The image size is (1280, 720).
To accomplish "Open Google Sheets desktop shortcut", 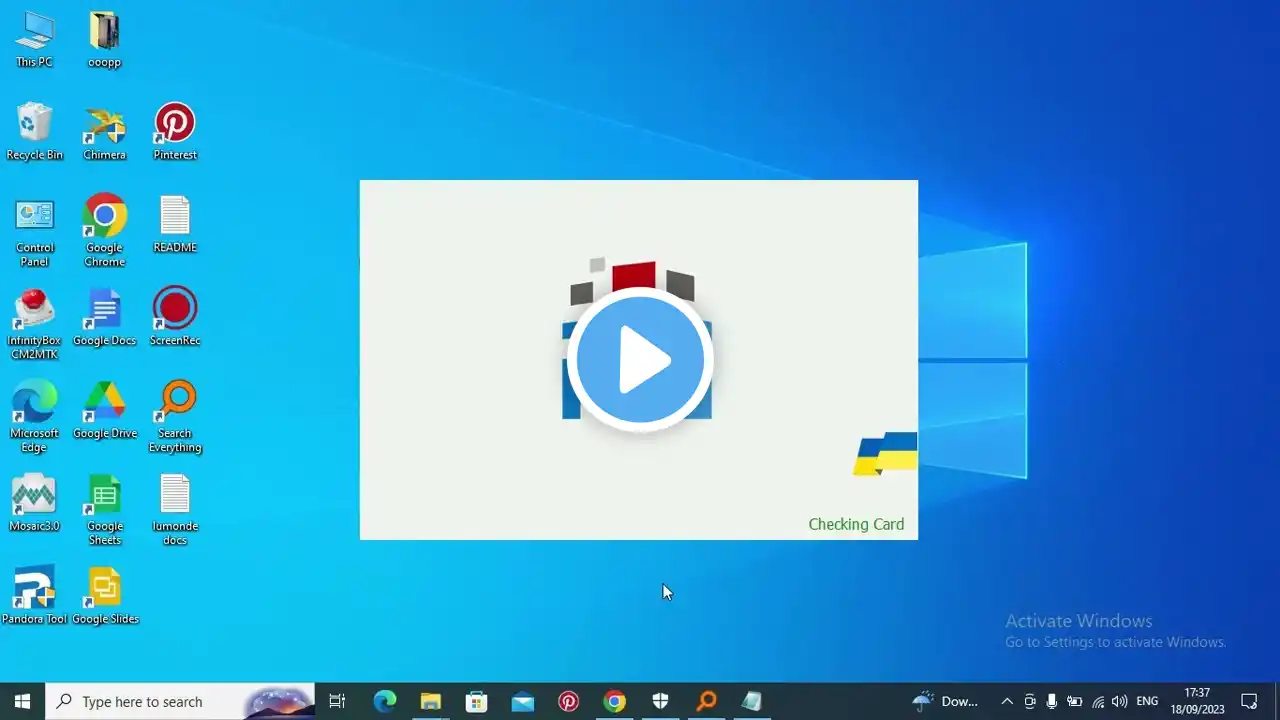I will pos(104,511).
